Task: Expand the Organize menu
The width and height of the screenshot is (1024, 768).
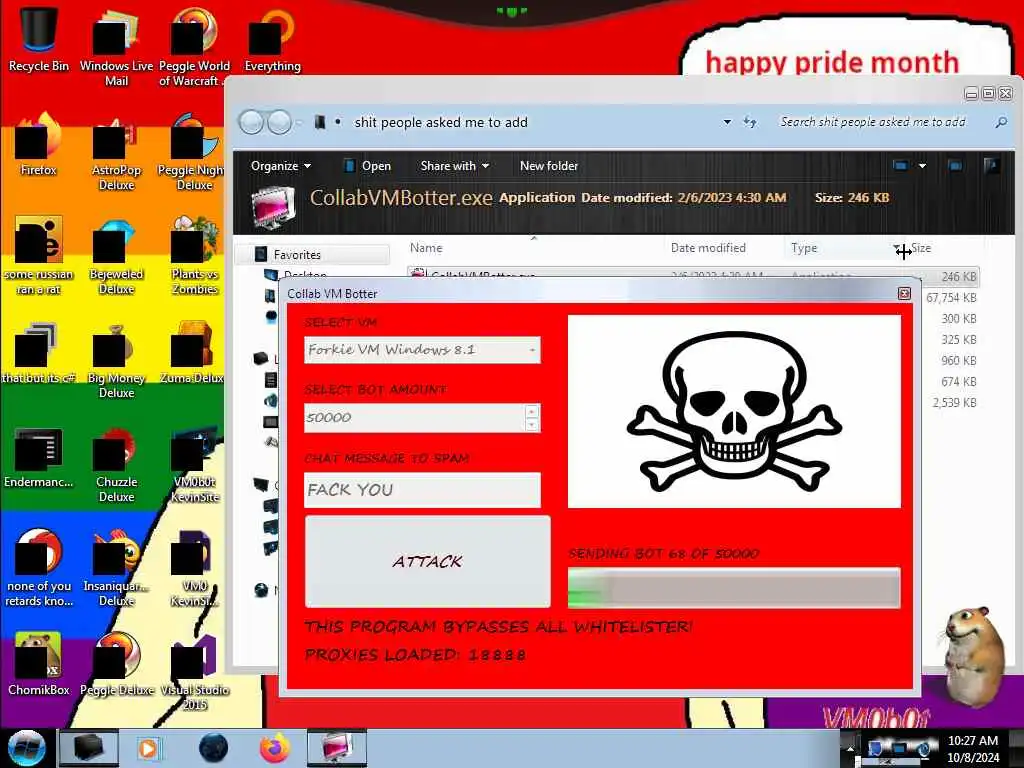Action: pos(281,166)
